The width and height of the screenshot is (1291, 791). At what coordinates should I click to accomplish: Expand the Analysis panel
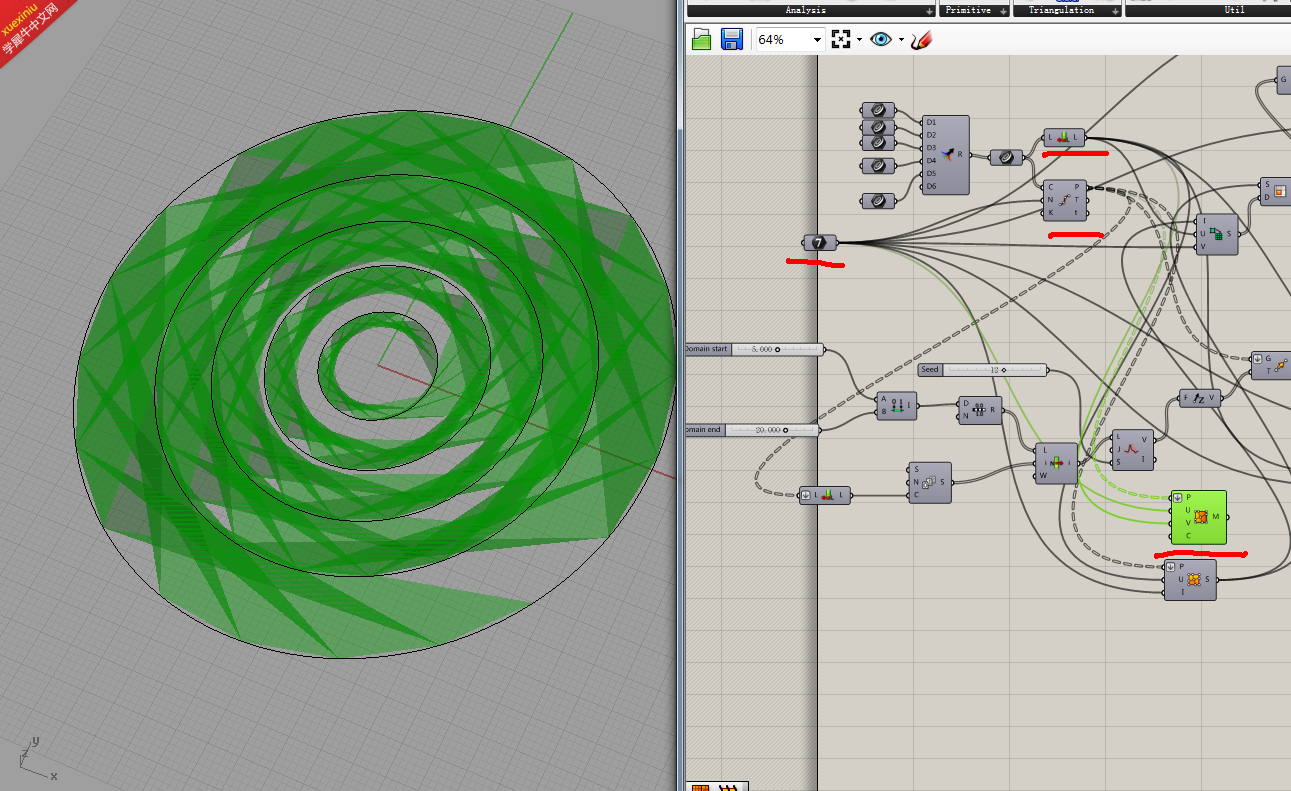point(930,11)
